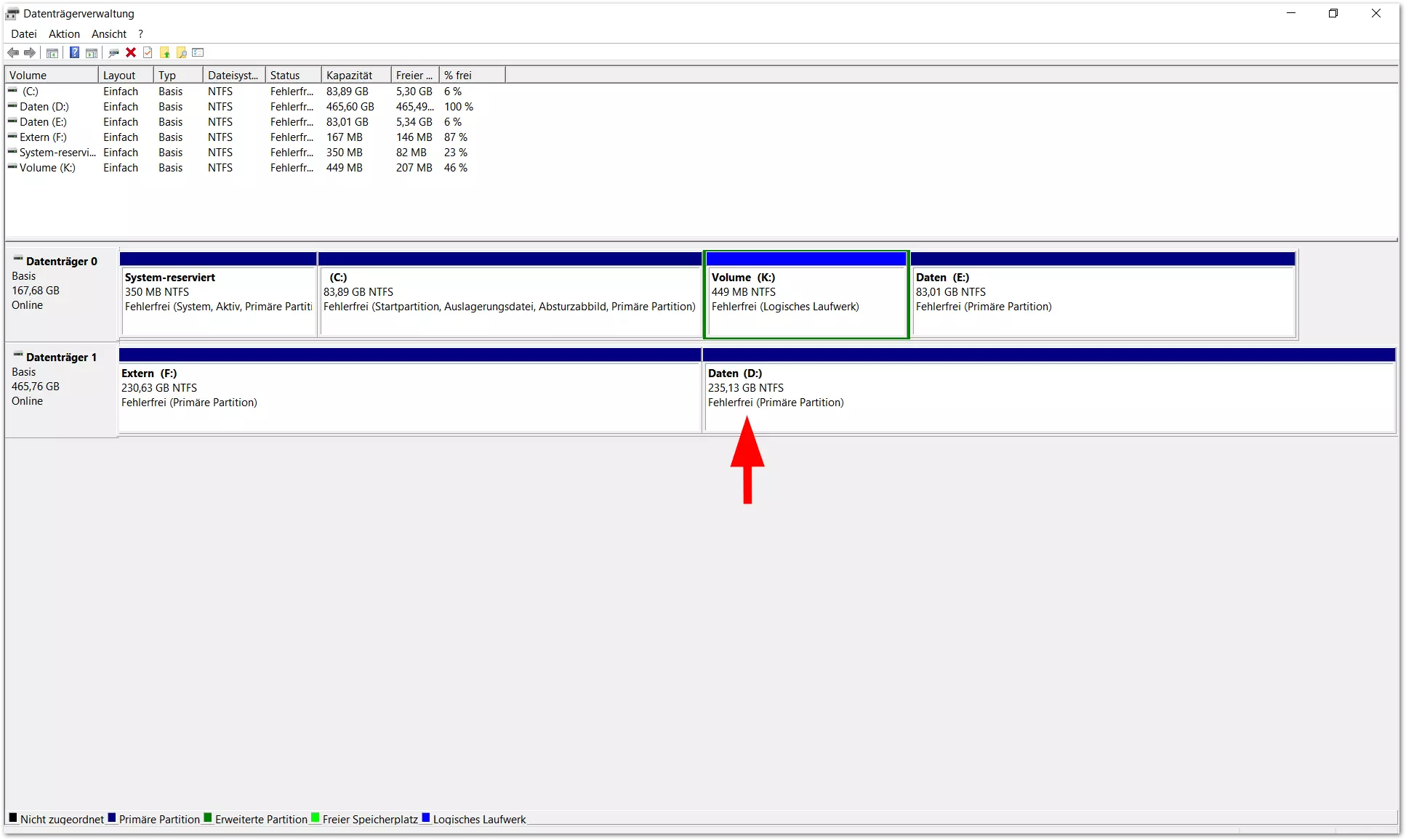Click the checklist settings toolbar icon
The height and width of the screenshot is (840, 1406).
point(198,52)
